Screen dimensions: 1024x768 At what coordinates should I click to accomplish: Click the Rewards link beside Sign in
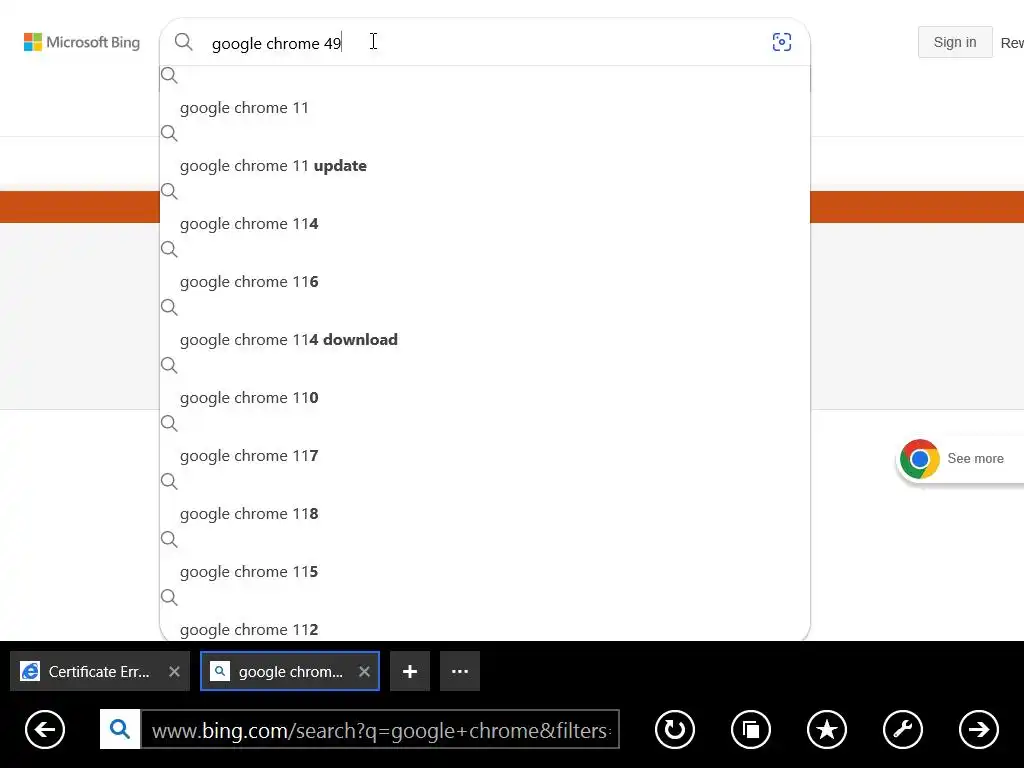click(x=1012, y=43)
